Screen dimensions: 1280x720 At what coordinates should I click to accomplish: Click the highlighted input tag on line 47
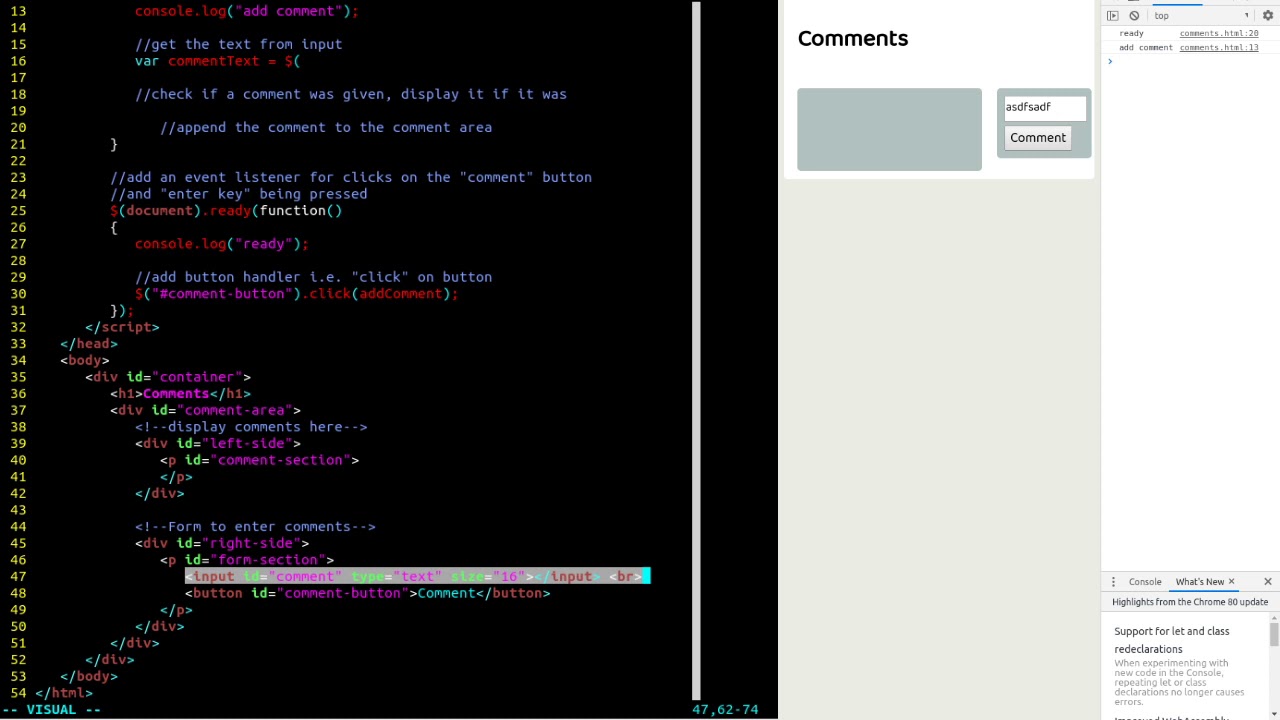[417, 576]
